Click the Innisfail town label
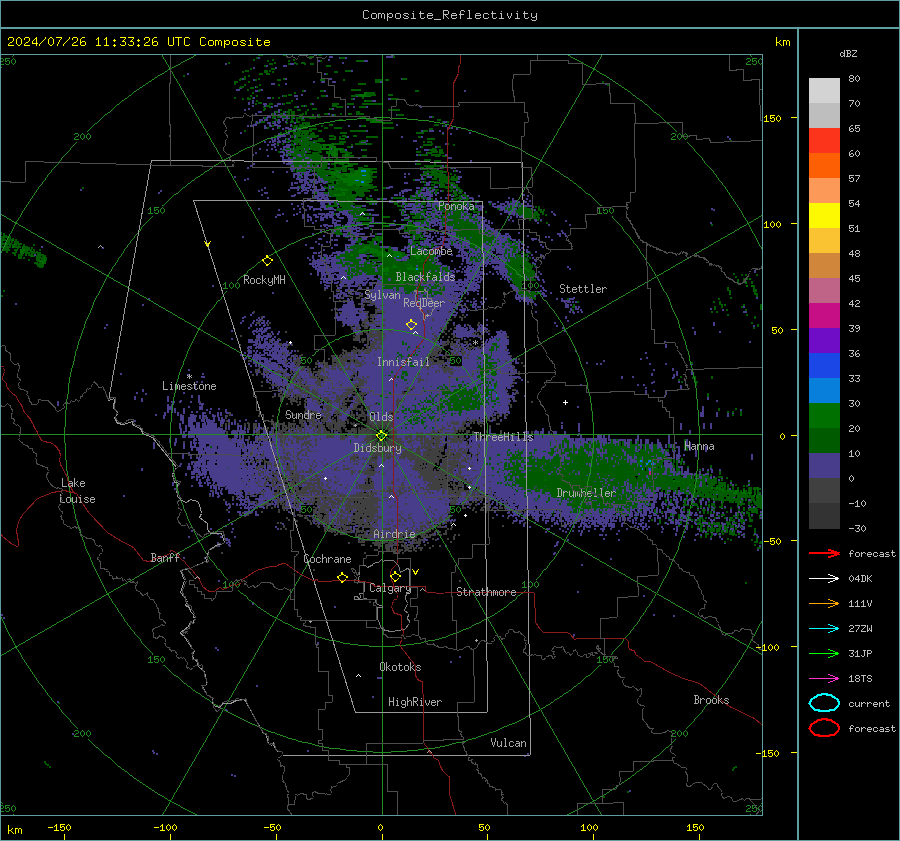 click(x=403, y=362)
